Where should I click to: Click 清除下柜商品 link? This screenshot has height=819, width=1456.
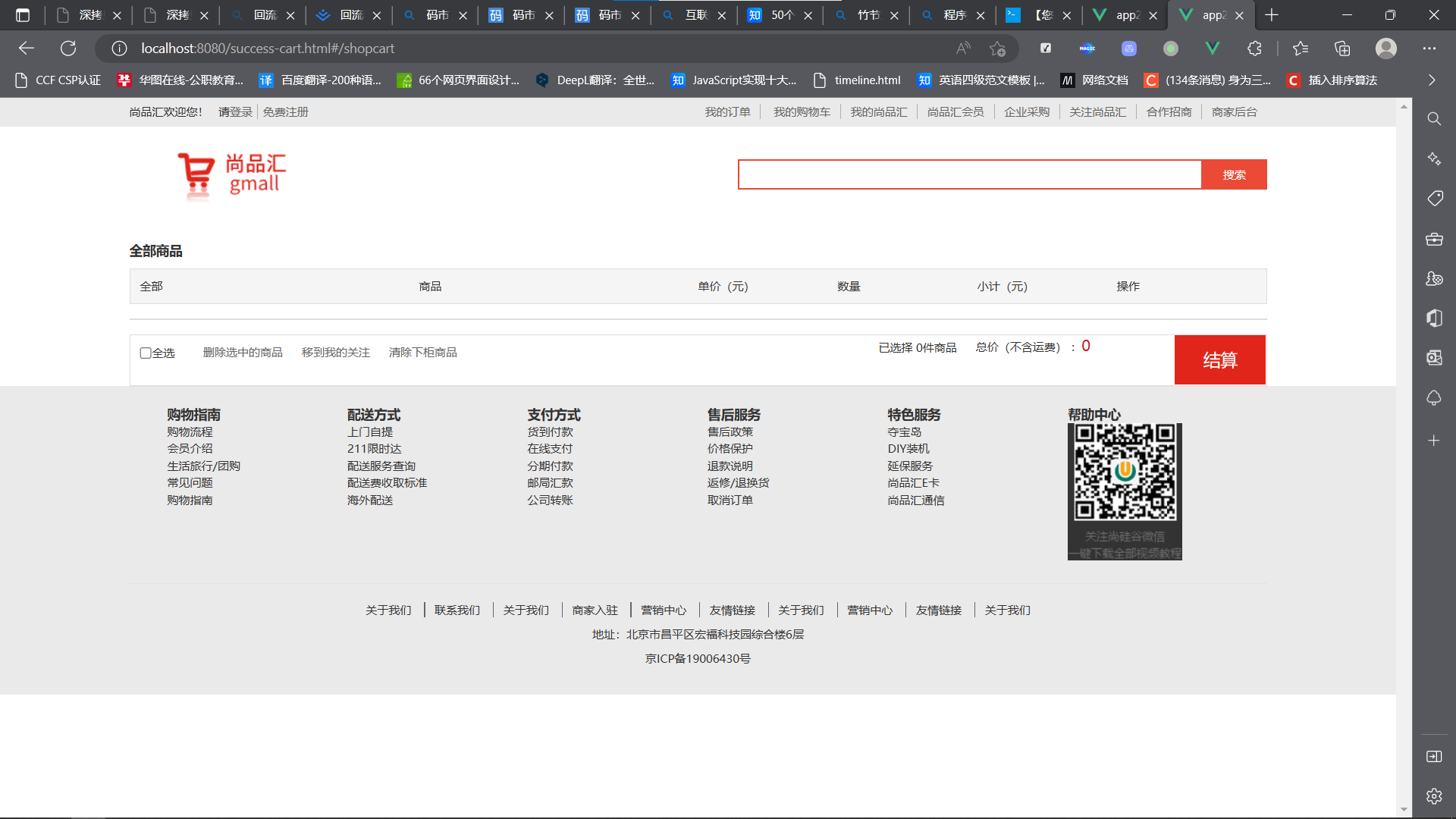[x=422, y=353]
